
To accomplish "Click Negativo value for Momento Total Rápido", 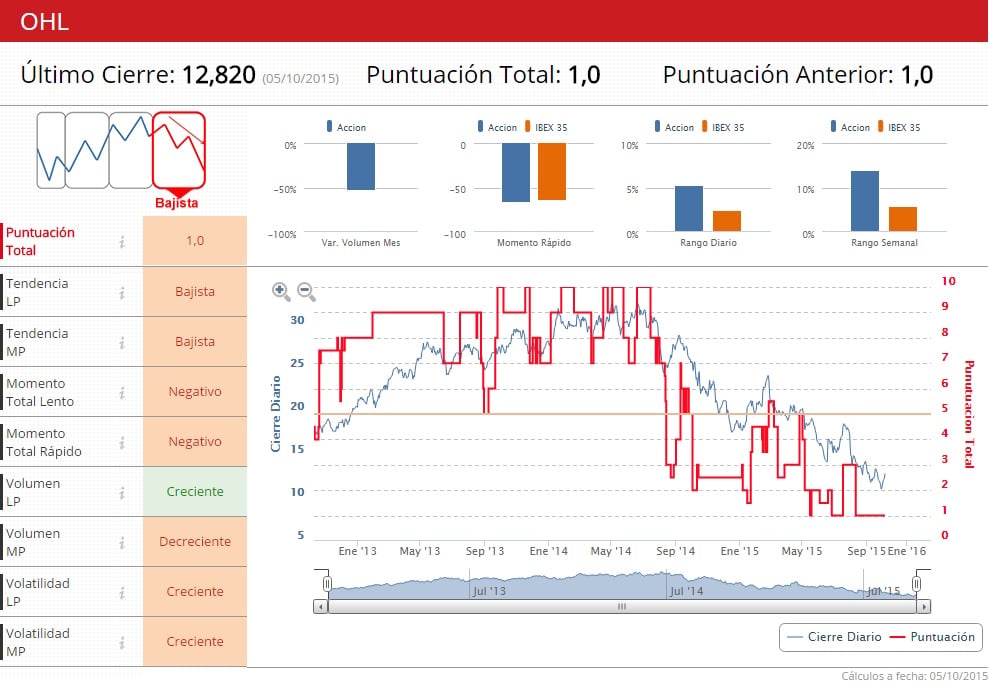I will (195, 441).
